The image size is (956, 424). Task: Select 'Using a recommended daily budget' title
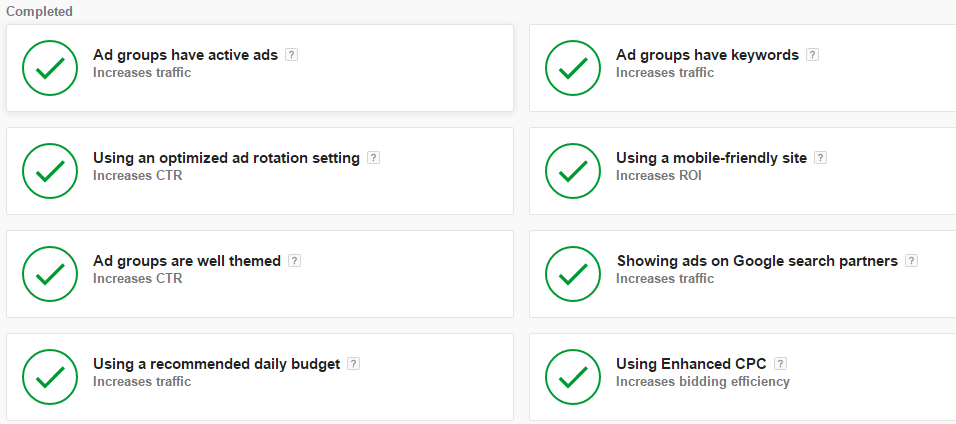[x=216, y=364]
